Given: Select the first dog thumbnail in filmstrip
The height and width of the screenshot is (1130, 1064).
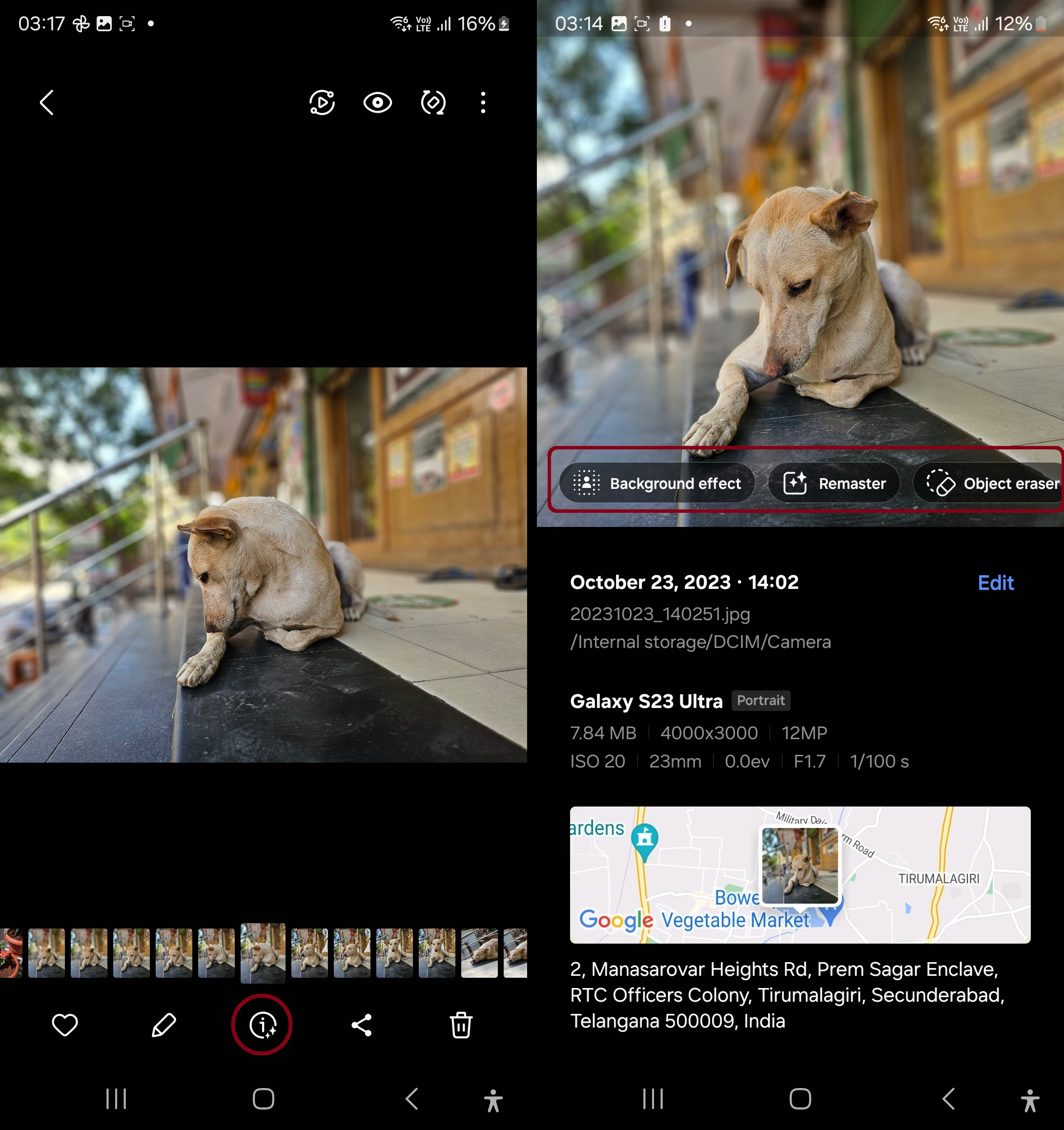Looking at the screenshot, I should (x=47, y=953).
